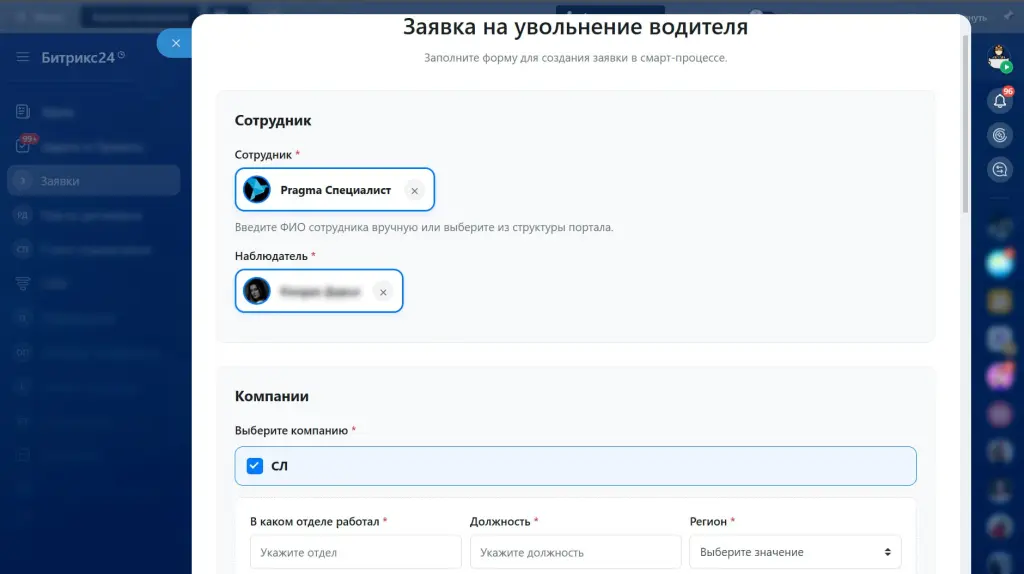Click Pragma Специалист avatar chip
This screenshot has width=1024, height=574.
[257, 190]
